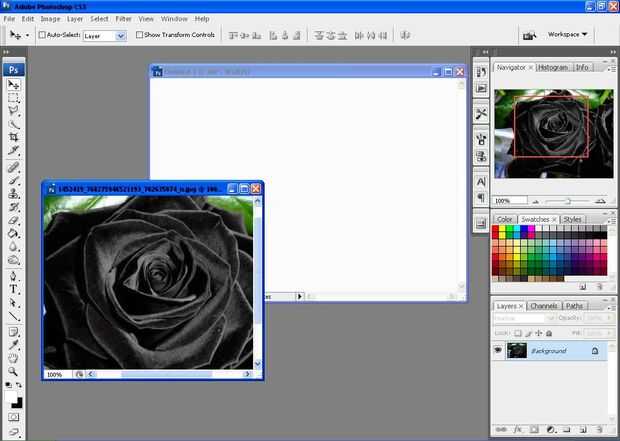Select the Slice tool
620x441 pixels.
13,150
